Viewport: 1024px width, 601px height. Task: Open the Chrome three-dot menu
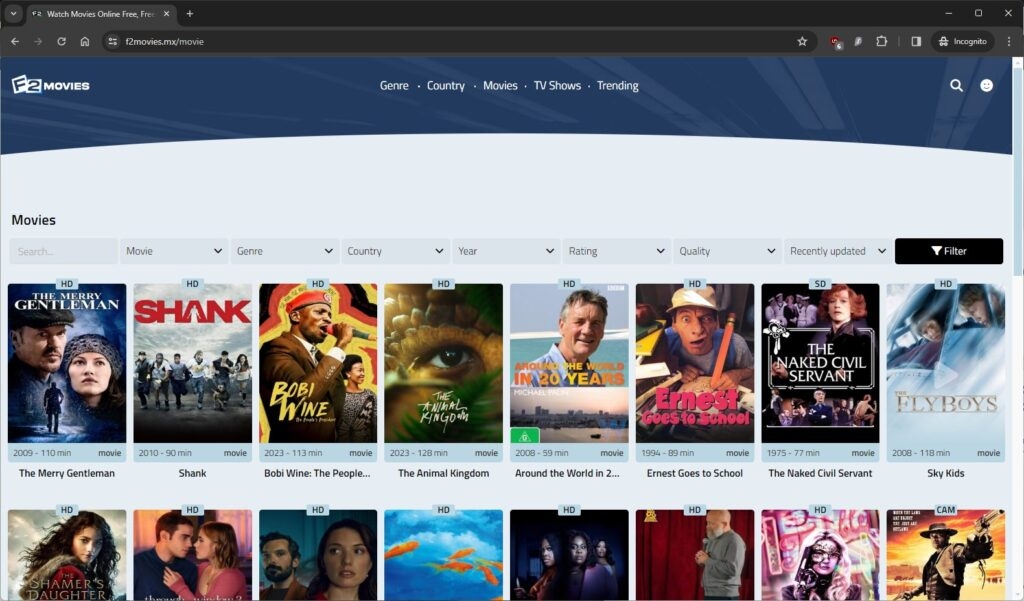(1009, 41)
